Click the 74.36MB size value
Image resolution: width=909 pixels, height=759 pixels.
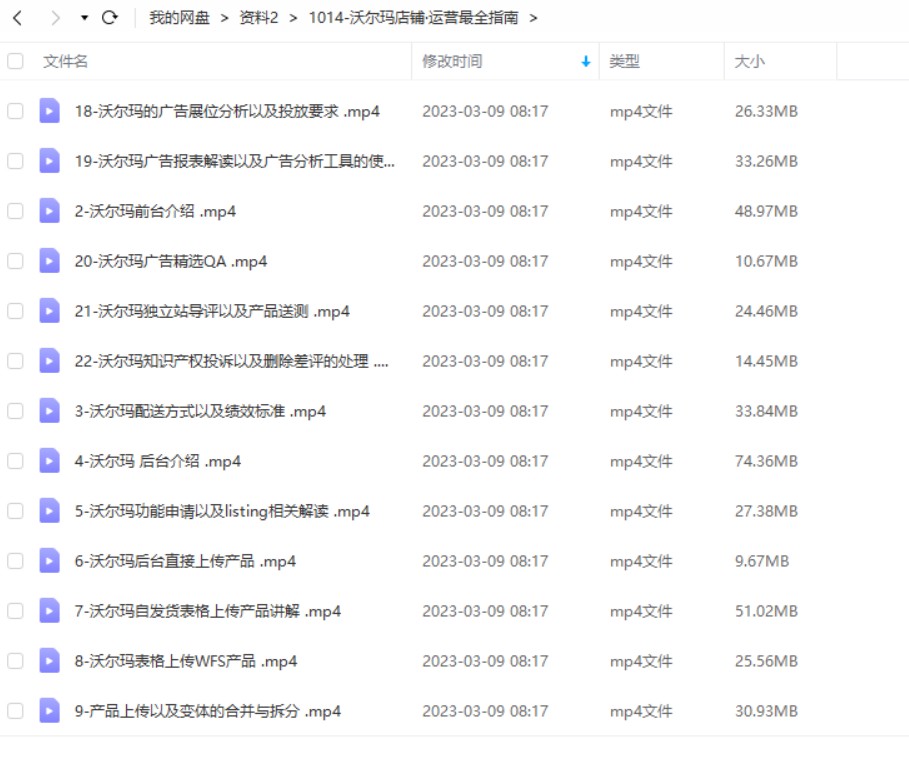[x=766, y=461]
